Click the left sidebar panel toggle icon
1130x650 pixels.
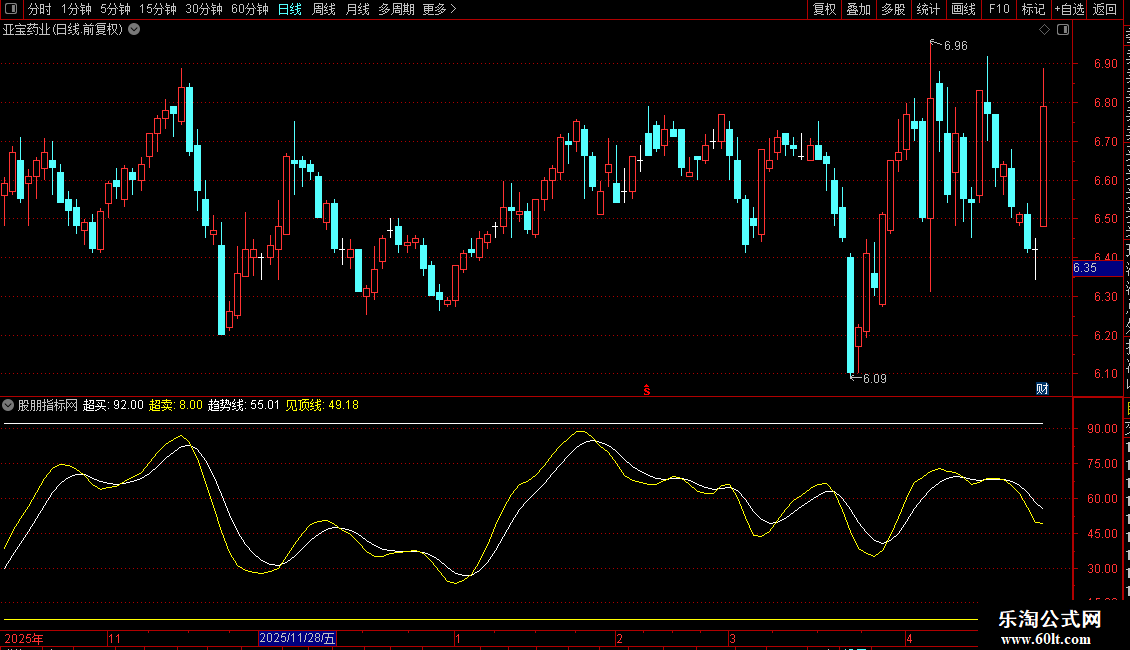[11, 9]
